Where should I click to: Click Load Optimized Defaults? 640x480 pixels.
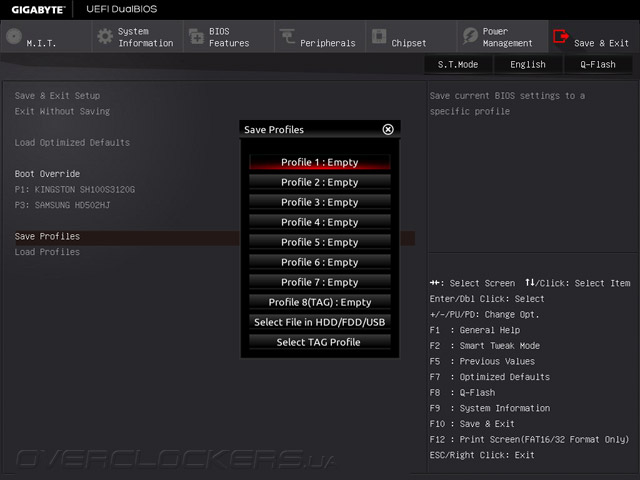point(72,142)
